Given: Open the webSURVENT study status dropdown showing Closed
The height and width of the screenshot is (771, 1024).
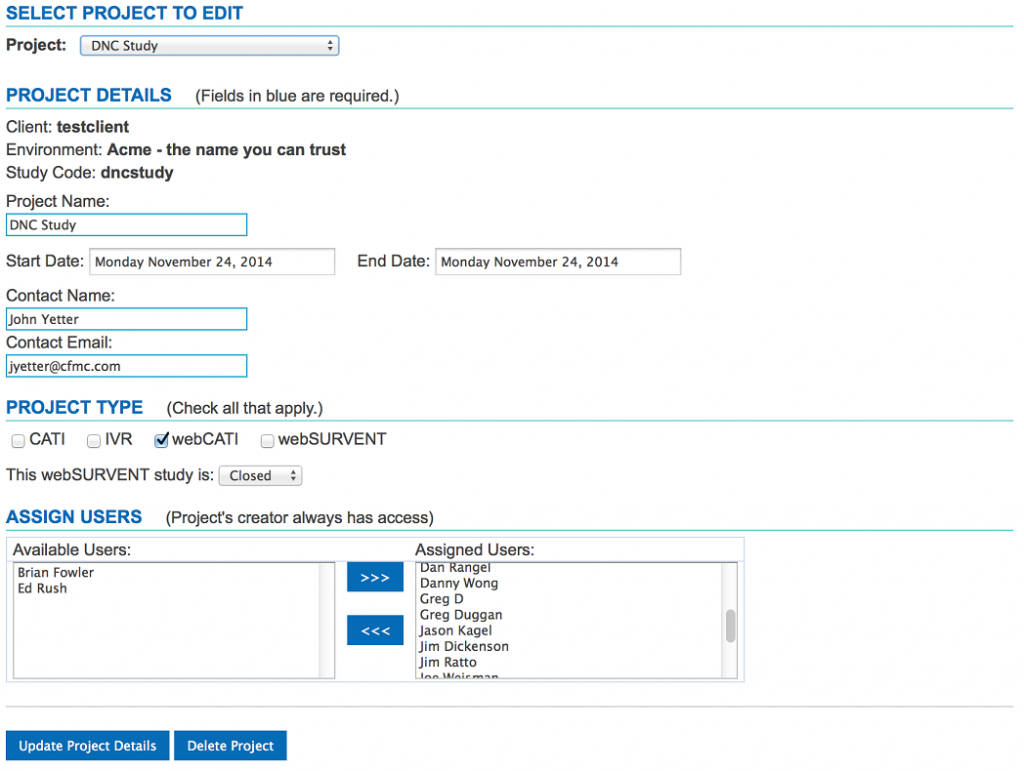Looking at the screenshot, I should click(x=260, y=475).
